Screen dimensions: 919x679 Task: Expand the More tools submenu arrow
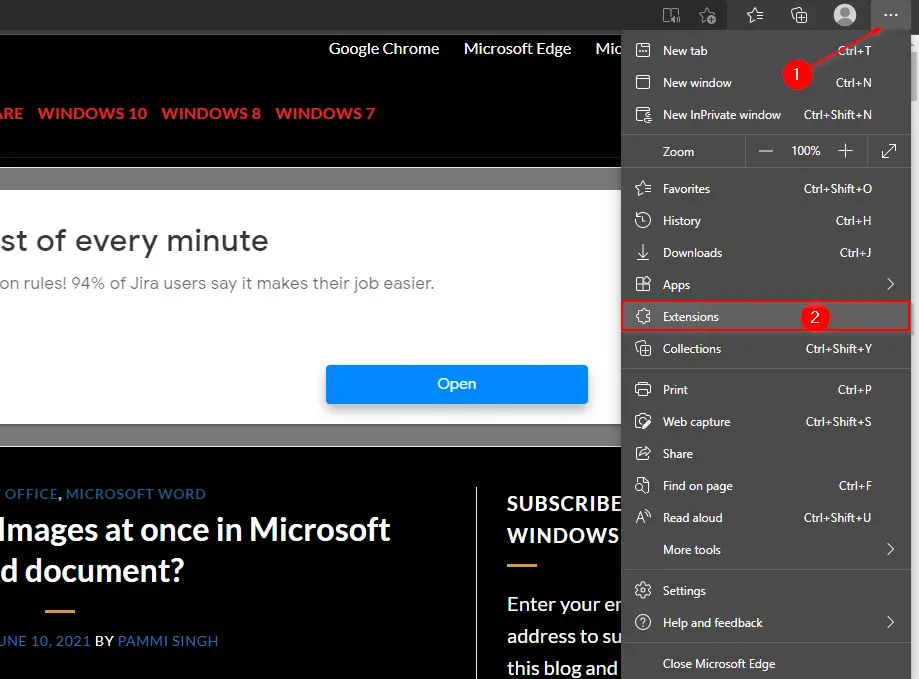click(890, 550)
